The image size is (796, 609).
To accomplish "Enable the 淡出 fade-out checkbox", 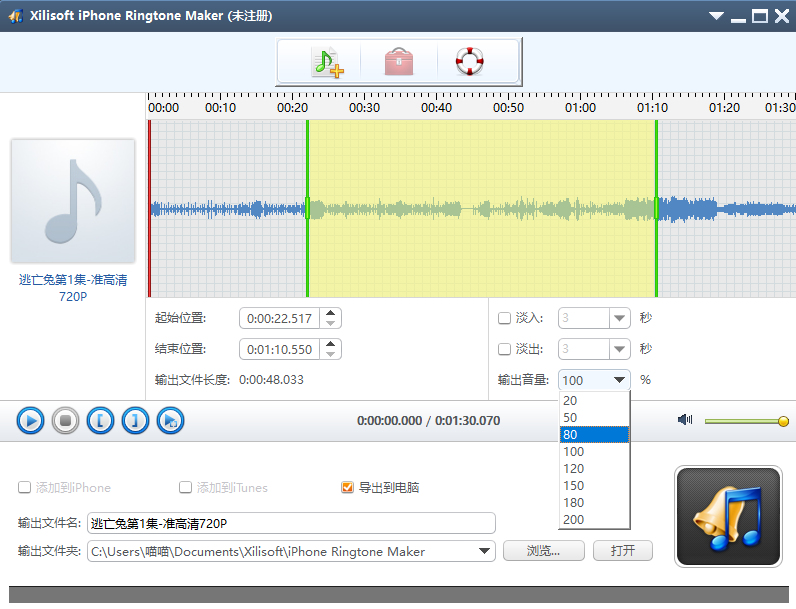I will (x=504, y=349).
